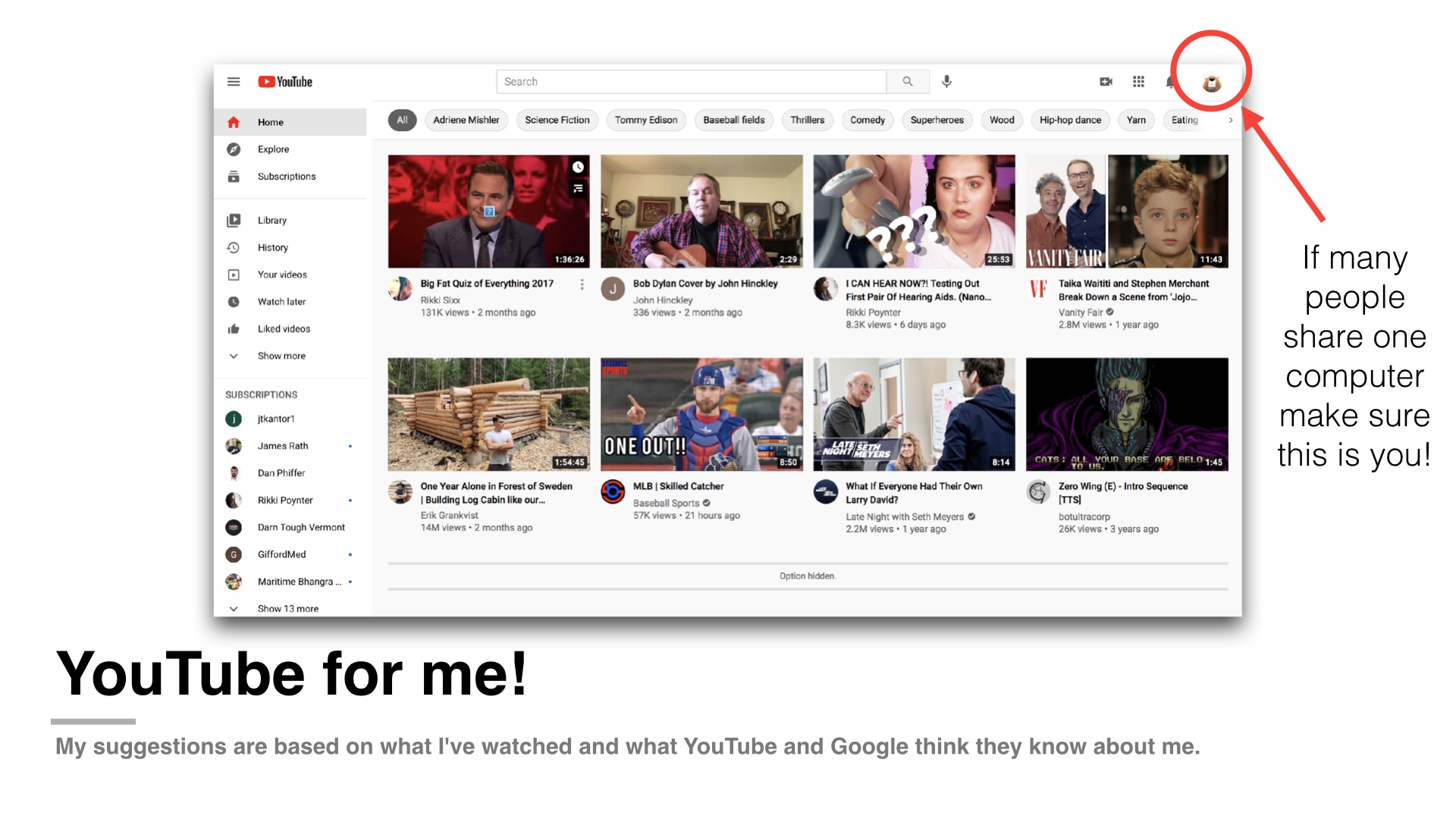Open the hamburger guide menu
The image size is (1456, 819).
click(x=234, y=82)
